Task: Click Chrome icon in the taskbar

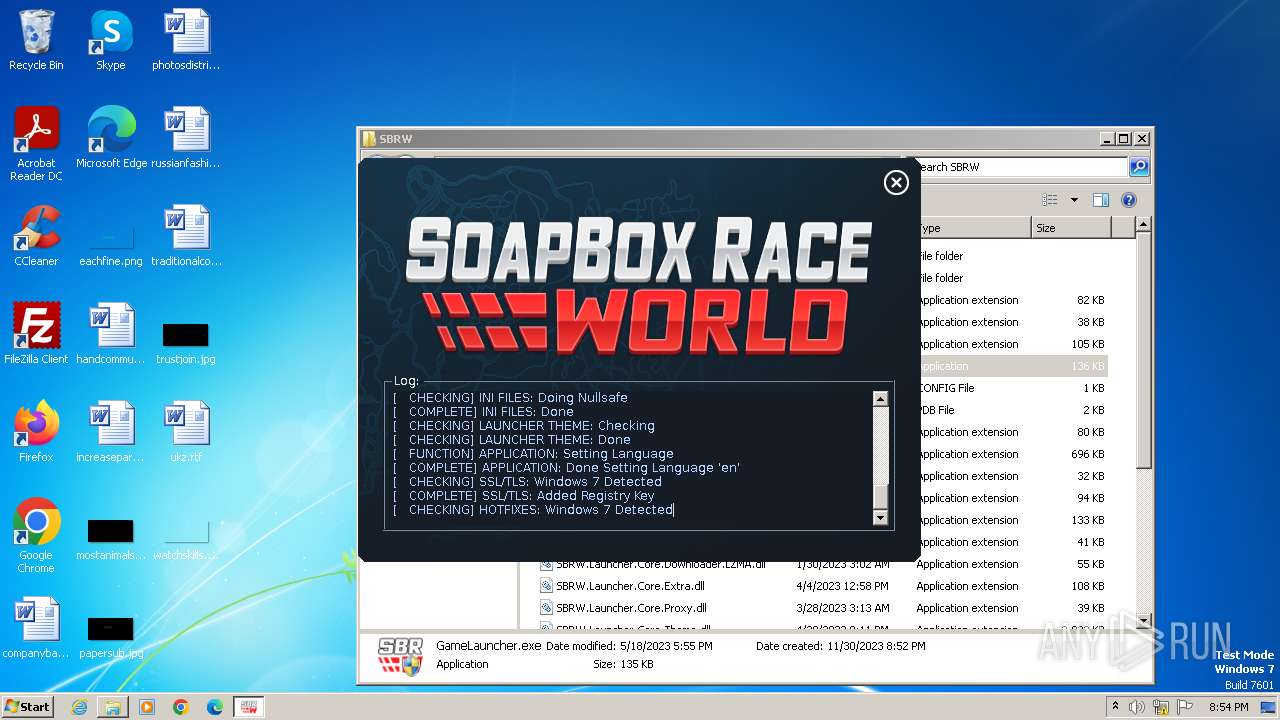Action: [181, 707]
